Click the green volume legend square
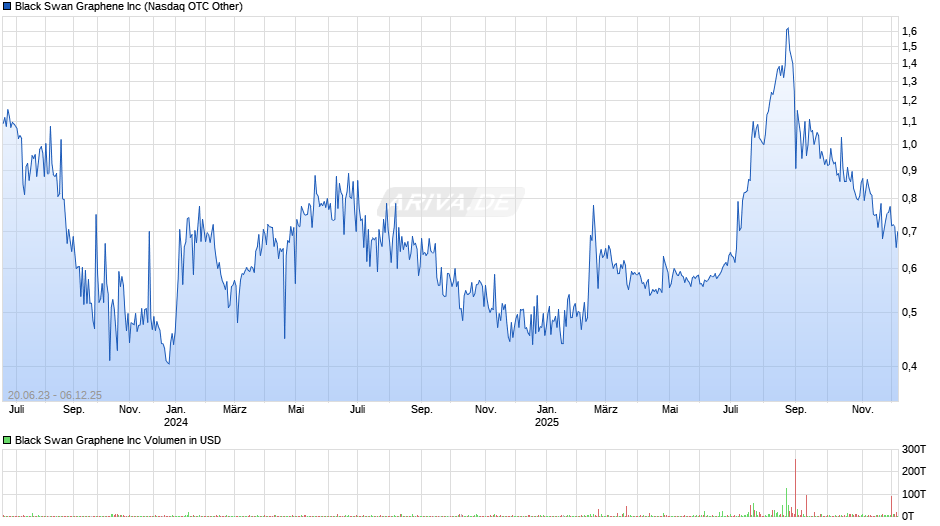The height and width of the screenshot is (526, 940). pyautogui.click(x=7, y=440)
